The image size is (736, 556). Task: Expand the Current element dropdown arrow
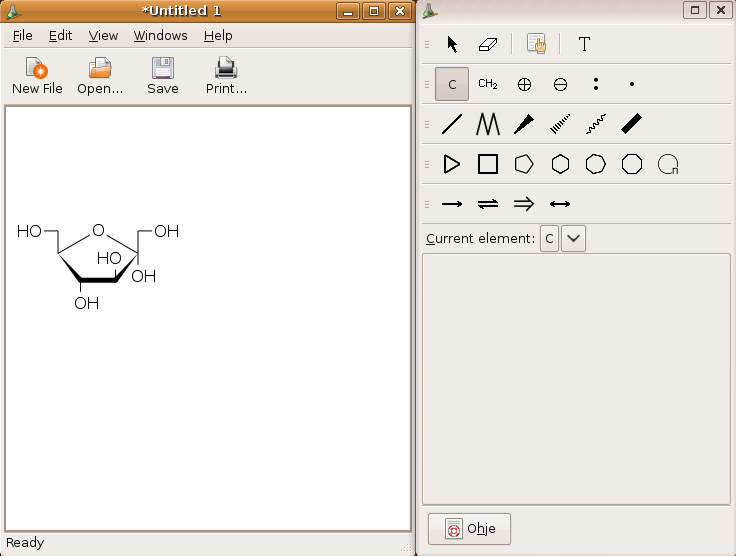click(x=574, y=239)
